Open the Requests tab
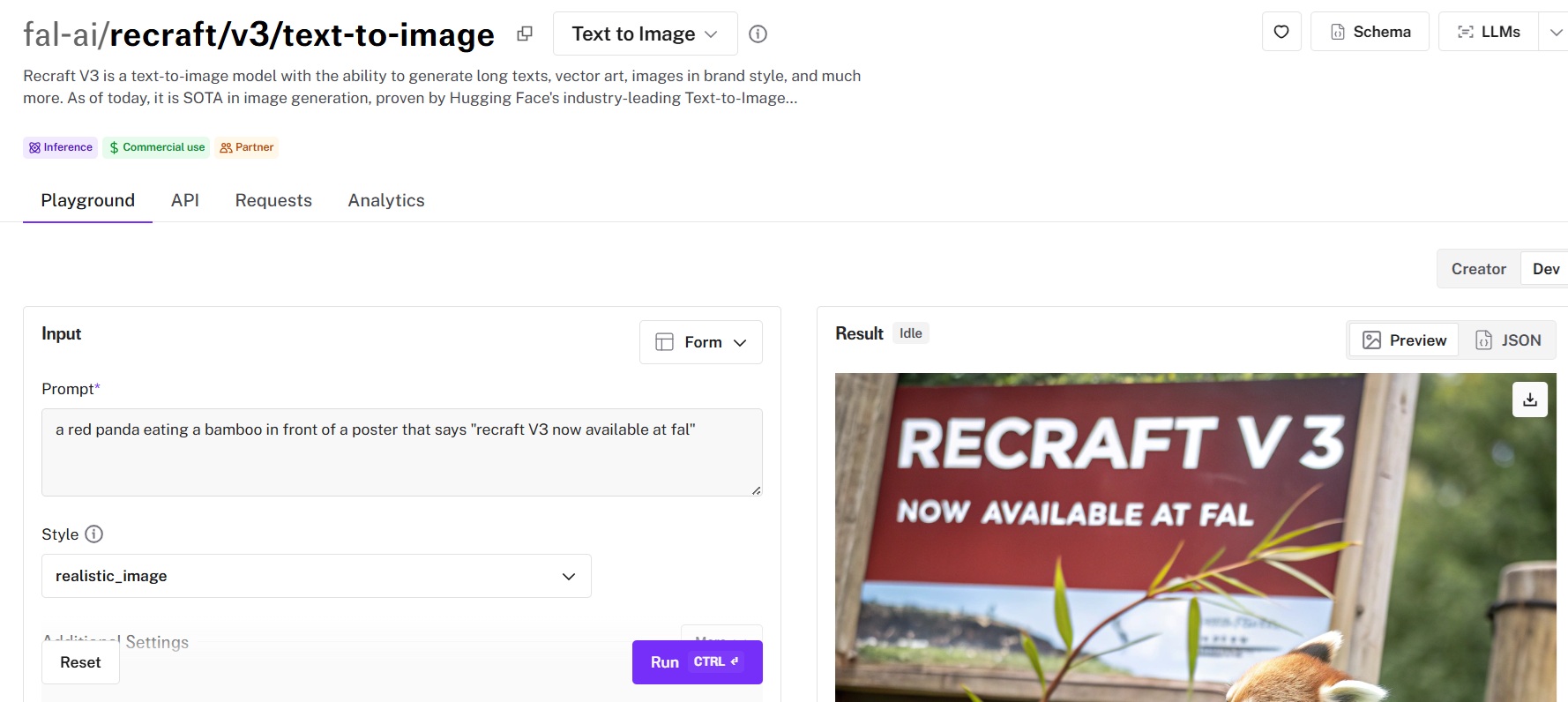The image size is (1568, 702). 273,200
